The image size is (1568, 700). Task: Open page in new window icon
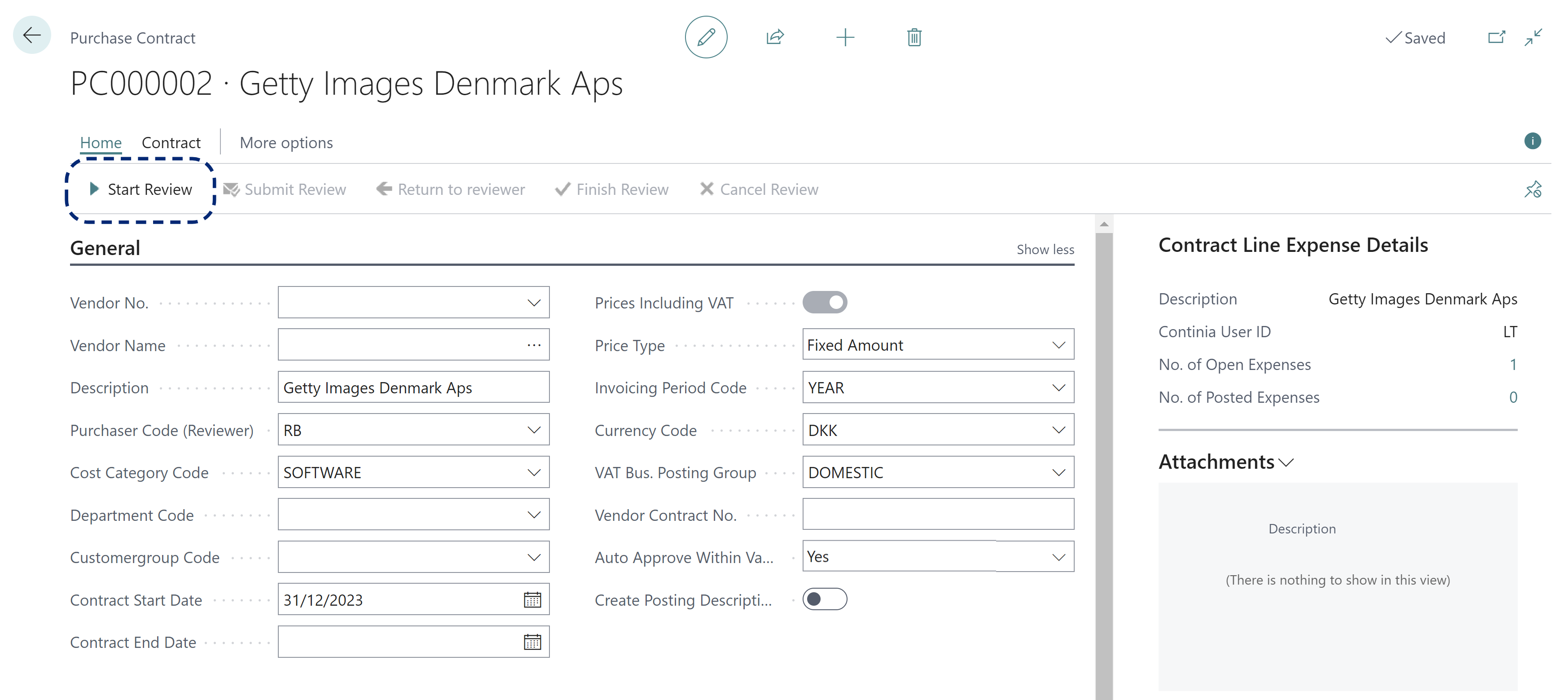coord(1496,37)
